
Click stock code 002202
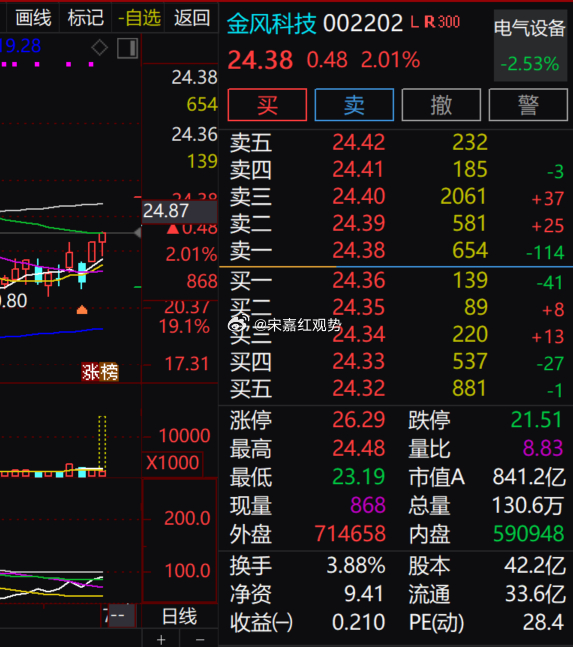click(363, 23)
